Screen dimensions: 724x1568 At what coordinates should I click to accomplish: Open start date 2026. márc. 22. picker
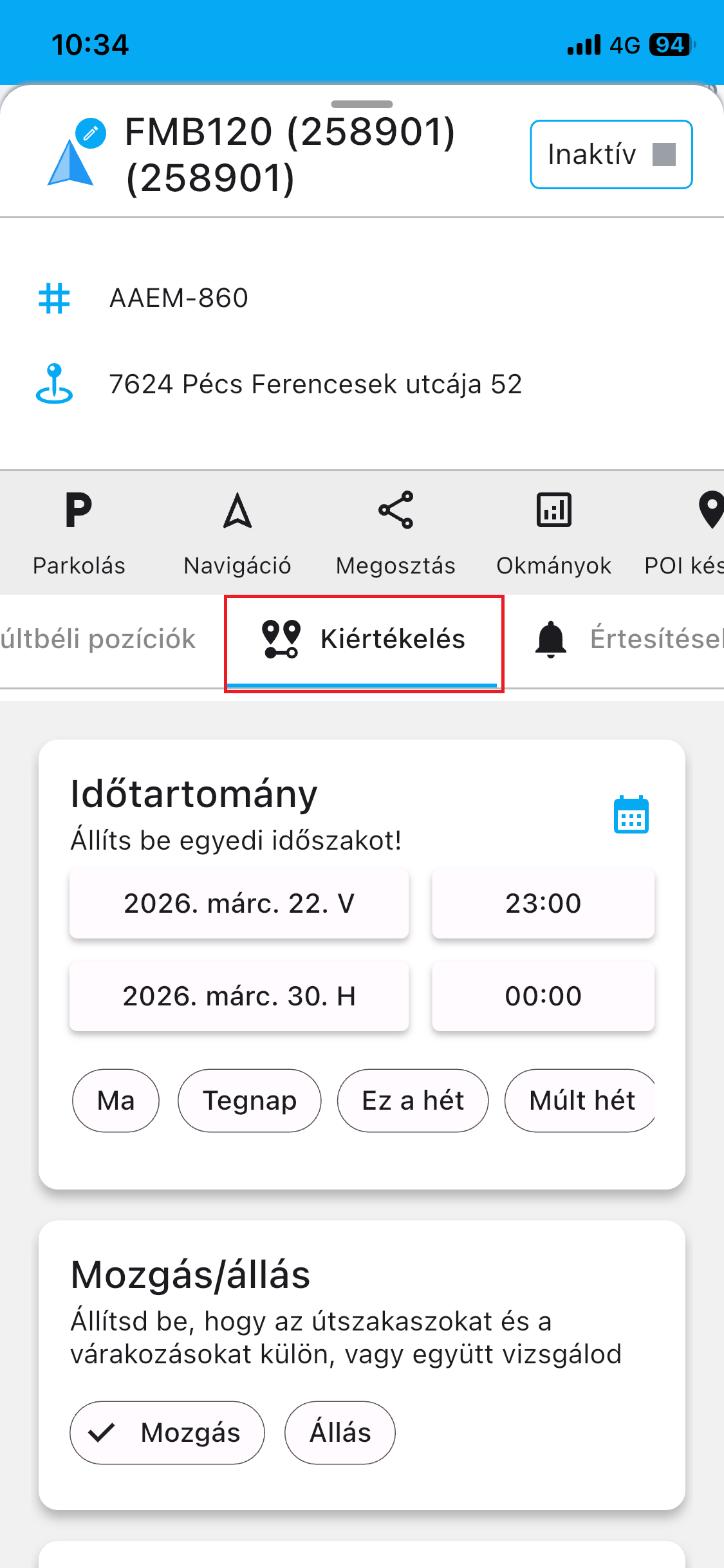(x=239, y=904)
